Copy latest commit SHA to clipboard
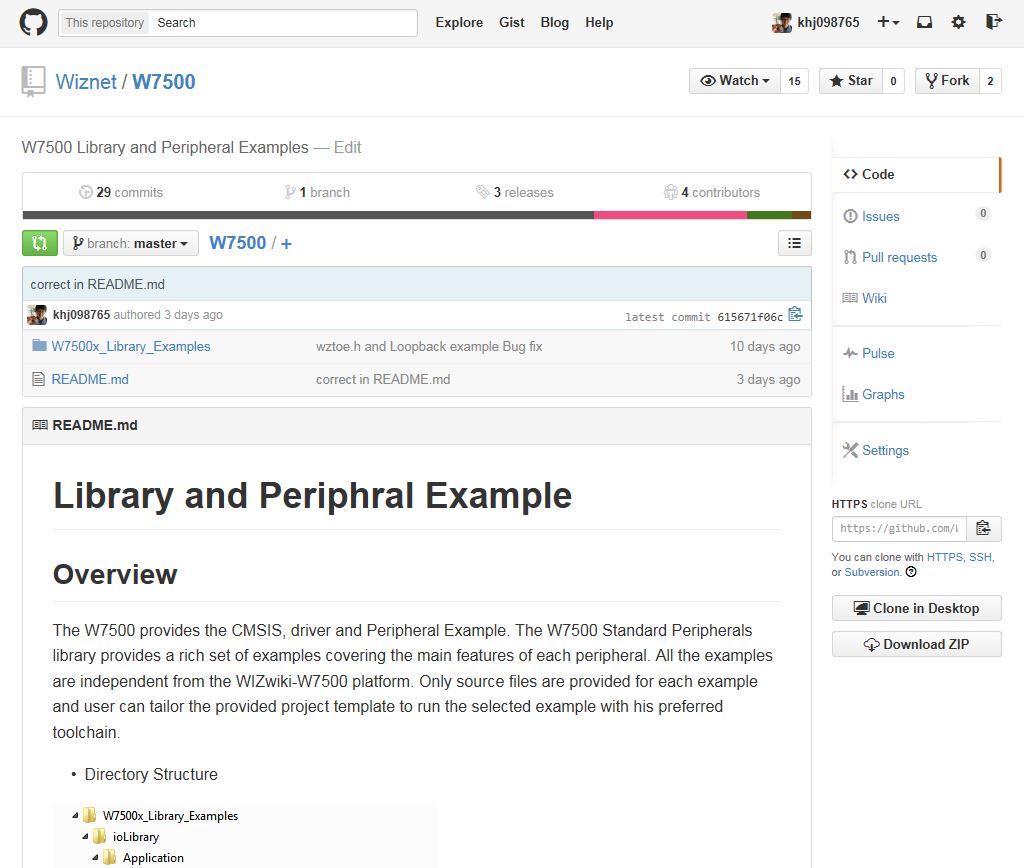The width and height of the screenshot is (1024, 868). click(795, 314)
